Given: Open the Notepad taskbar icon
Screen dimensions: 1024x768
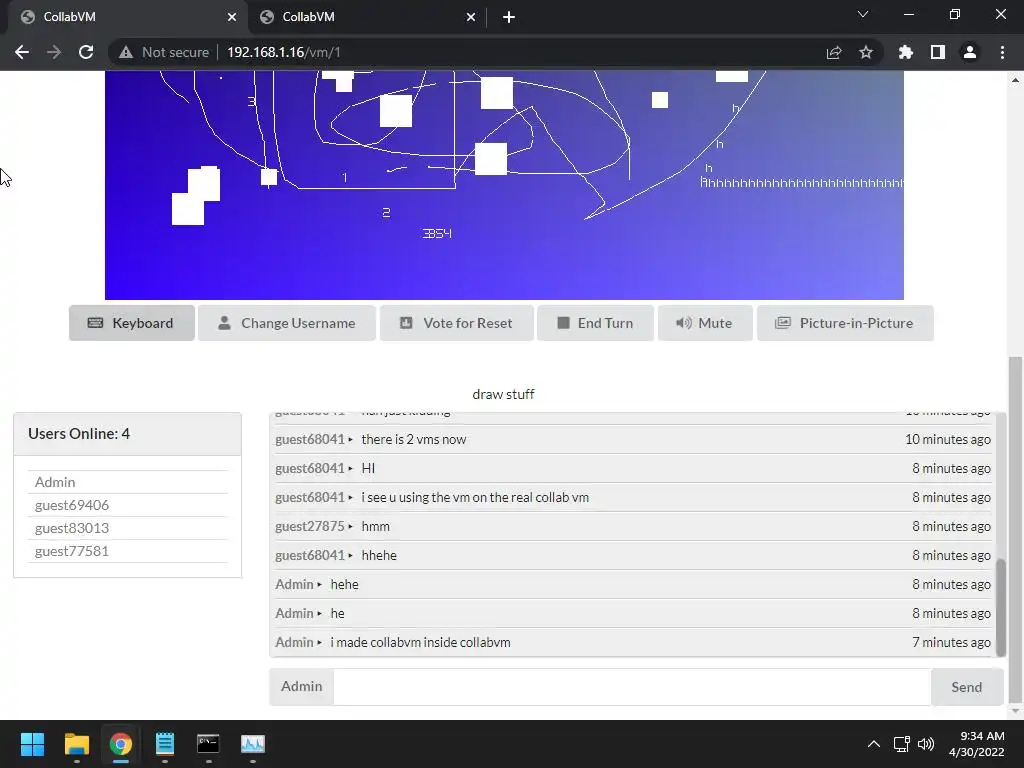Looking at the screenshot, I should 165,744.
